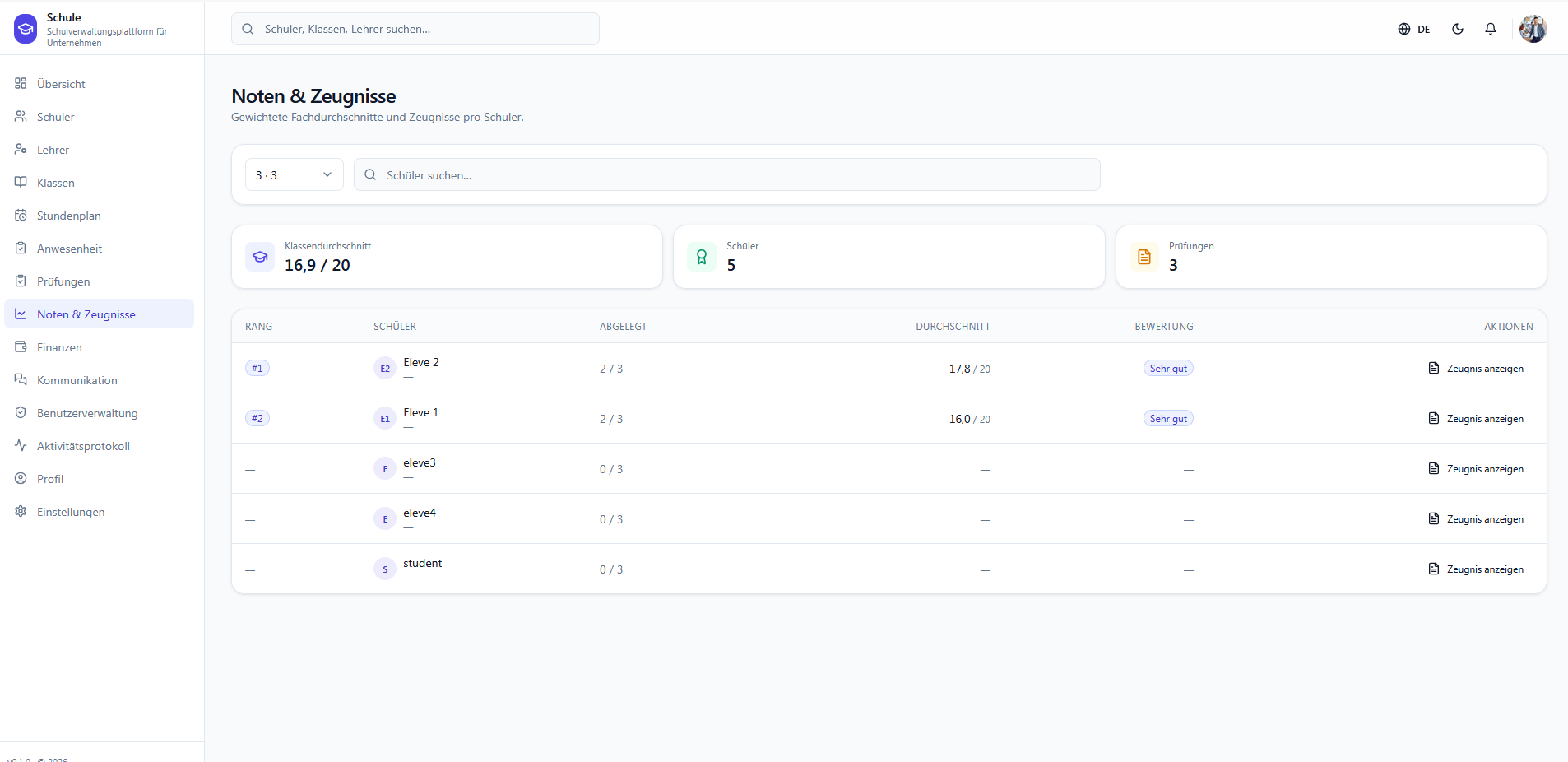
Task: Open language selector DE globe
Action: (x=1414, y=29)
